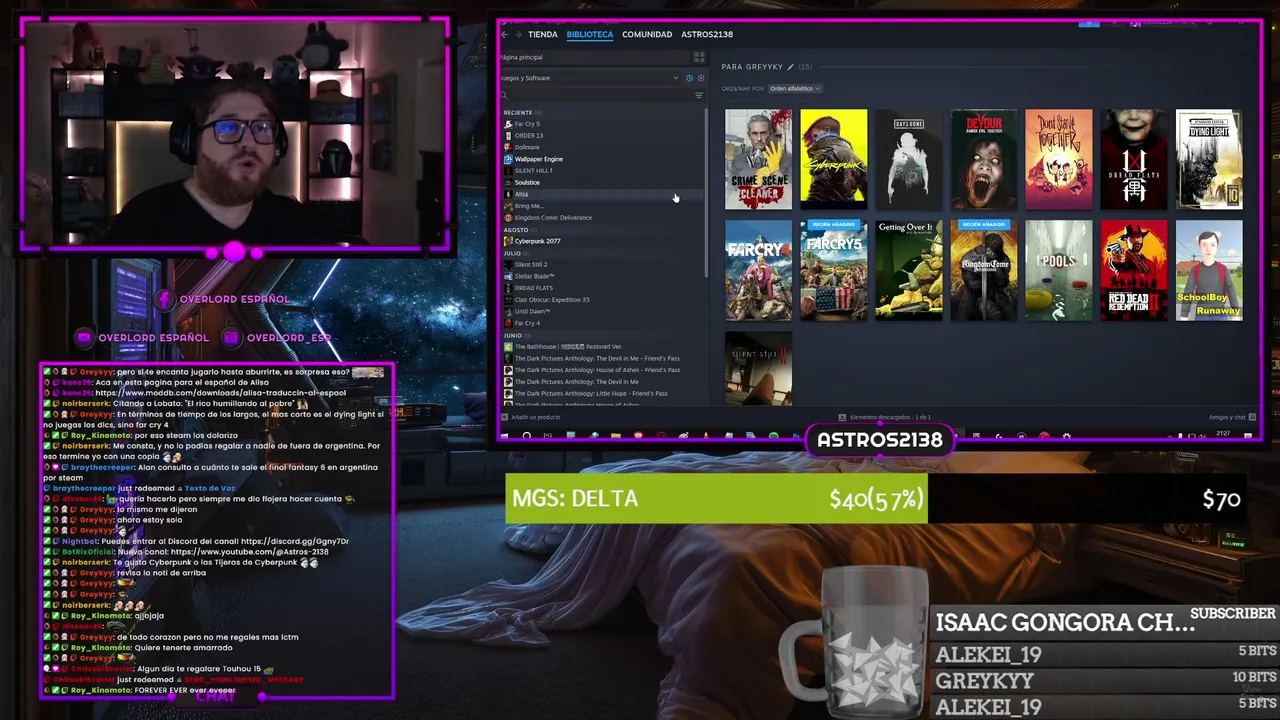Click Spotify icon in taskbar
The height and width of the screenshot is (720, 1280).
click(x=773, y=436)
